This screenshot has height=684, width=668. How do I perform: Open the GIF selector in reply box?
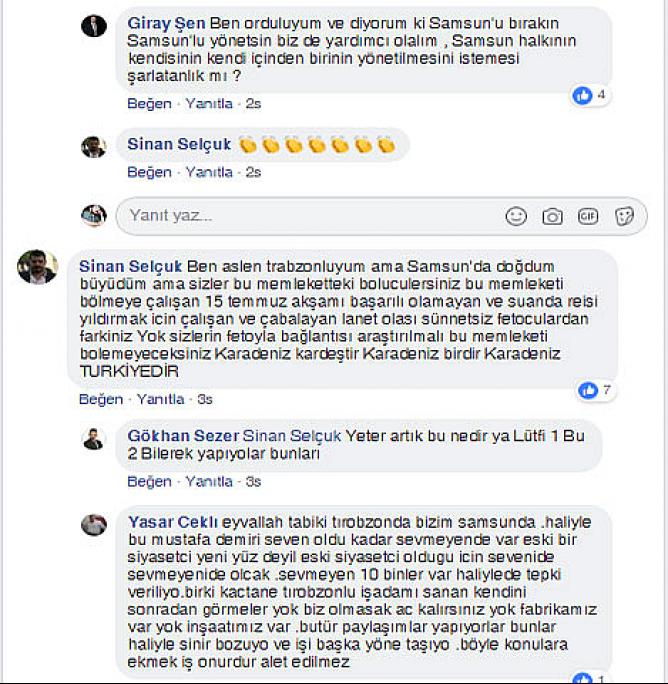(x=588, y=216)
